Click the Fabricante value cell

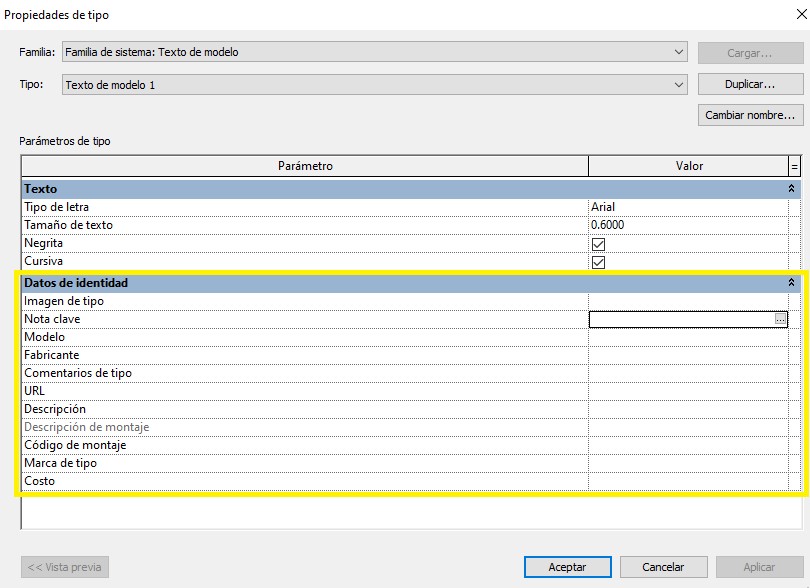coord(688,355)
